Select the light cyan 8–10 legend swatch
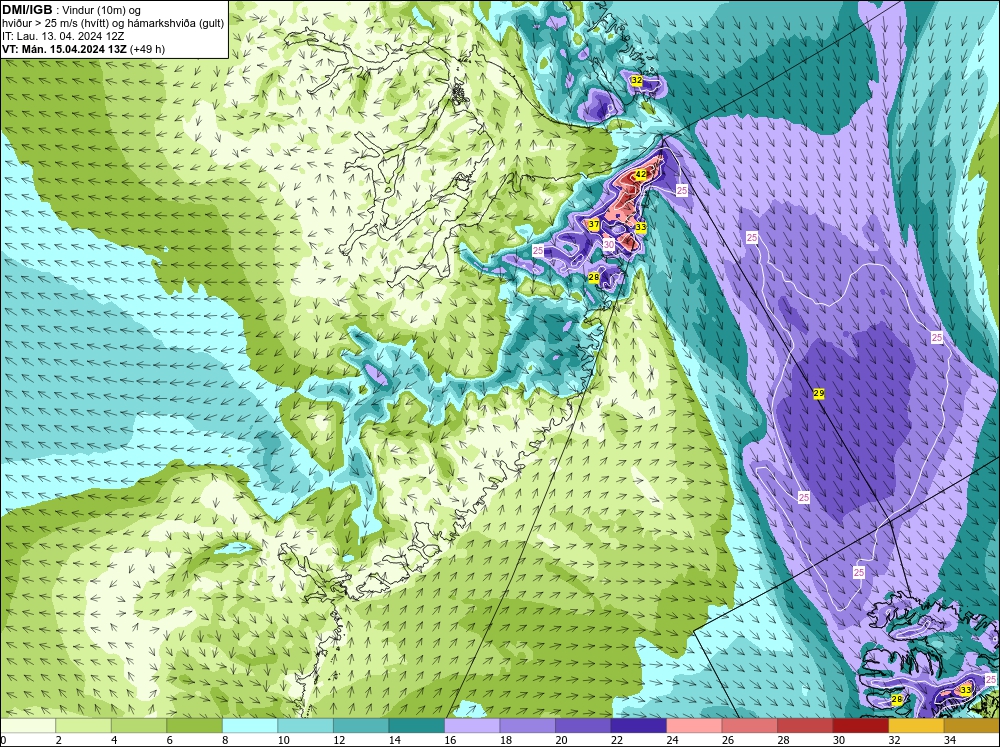The image size is (1000, 747). (x=250, y=725)
